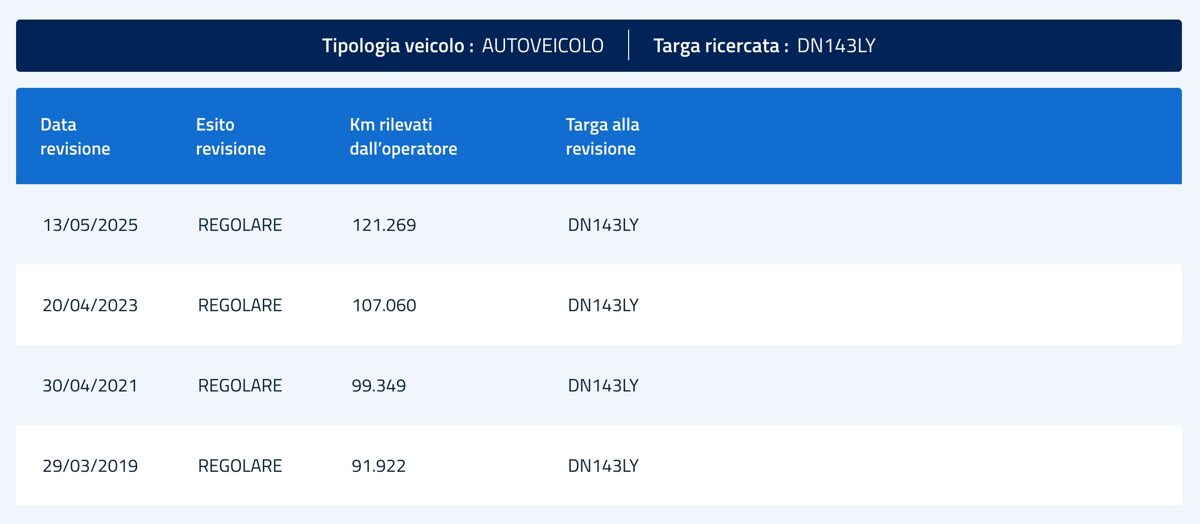Select plate DN143LY in the 29/03/2019 row
Image resolution: width=1200 pixels, height=524 pixels.
[602, 465]
